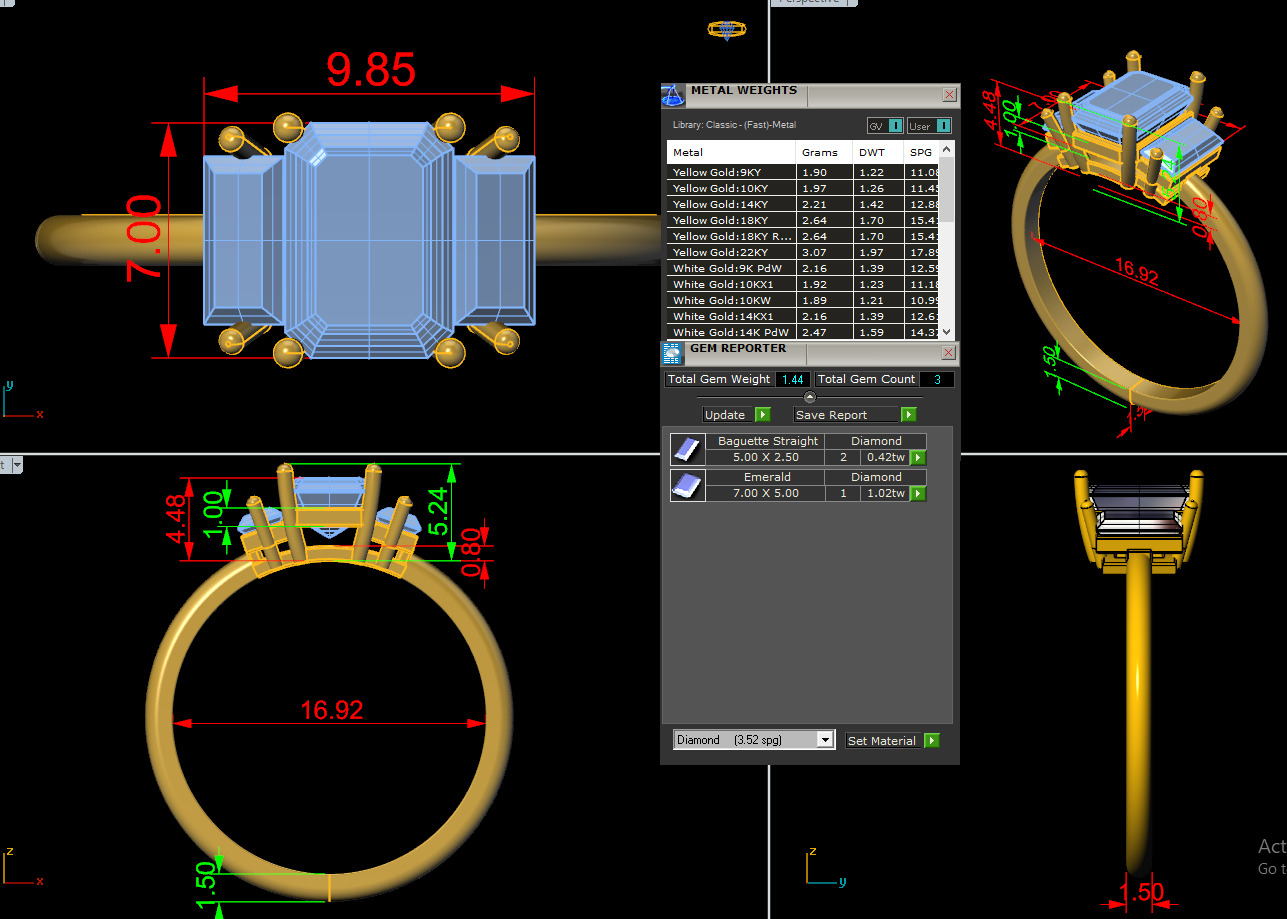Viewport: 1287px width, 919px height.
Task: Click green arrow next to Update
Action: (x=762, y=415)
